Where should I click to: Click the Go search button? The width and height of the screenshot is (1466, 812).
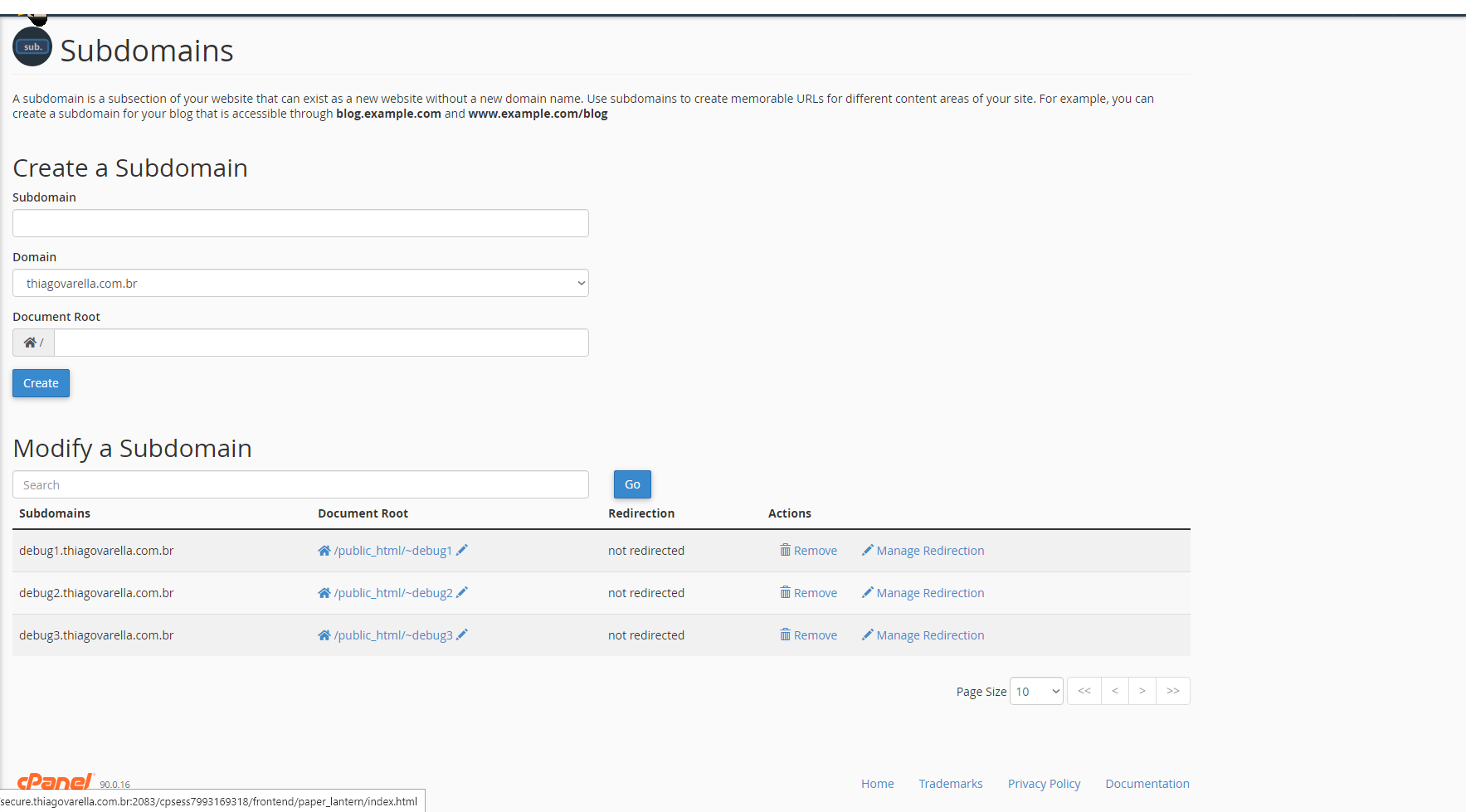coord(632,484)
